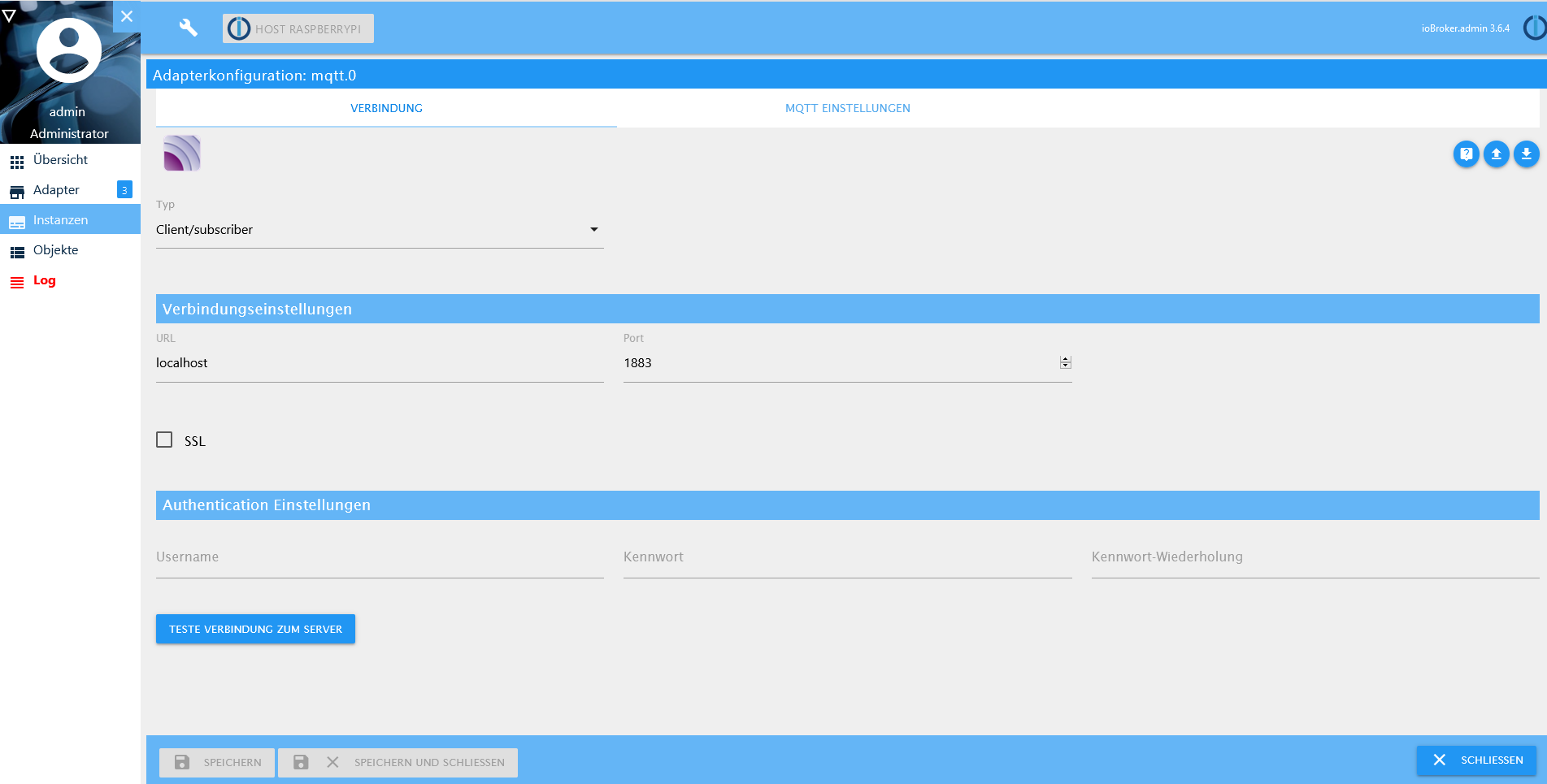Screen dimensions: 1547x784
Task: Open the Typ dropdown Client/subscriber
Action: coord(380,230)
